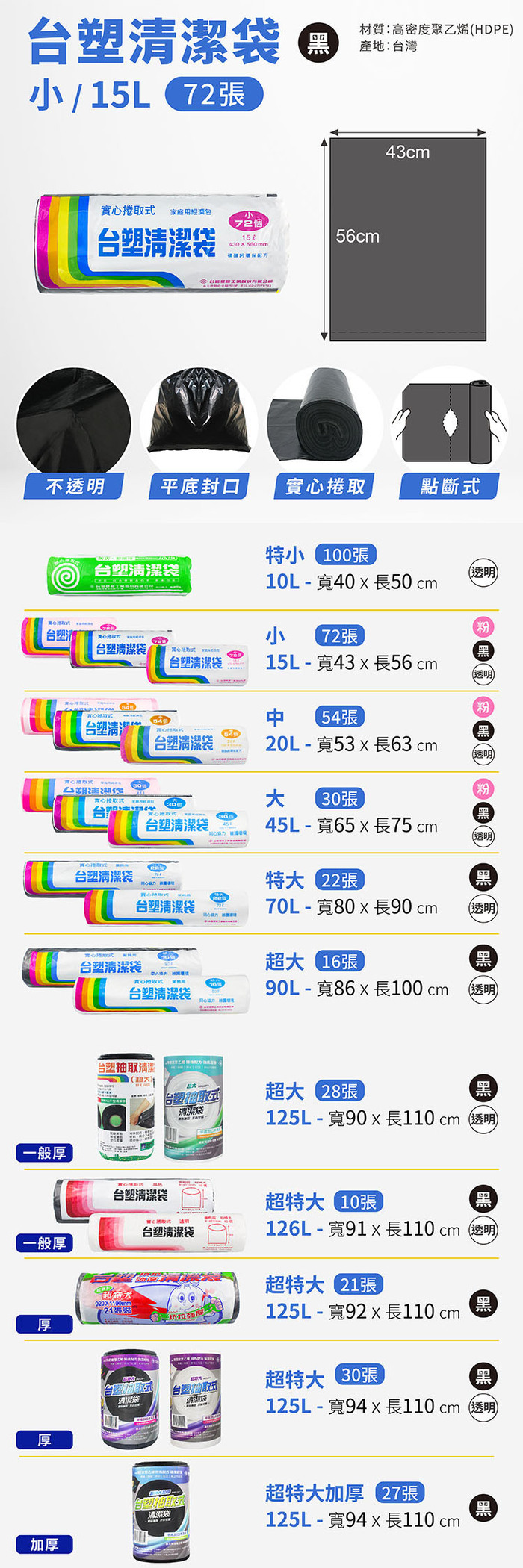The width and height of the screenshot is (523, 1568).
Task: Click the 點斷式 tear-off illustration
Action: click(450, 420)
